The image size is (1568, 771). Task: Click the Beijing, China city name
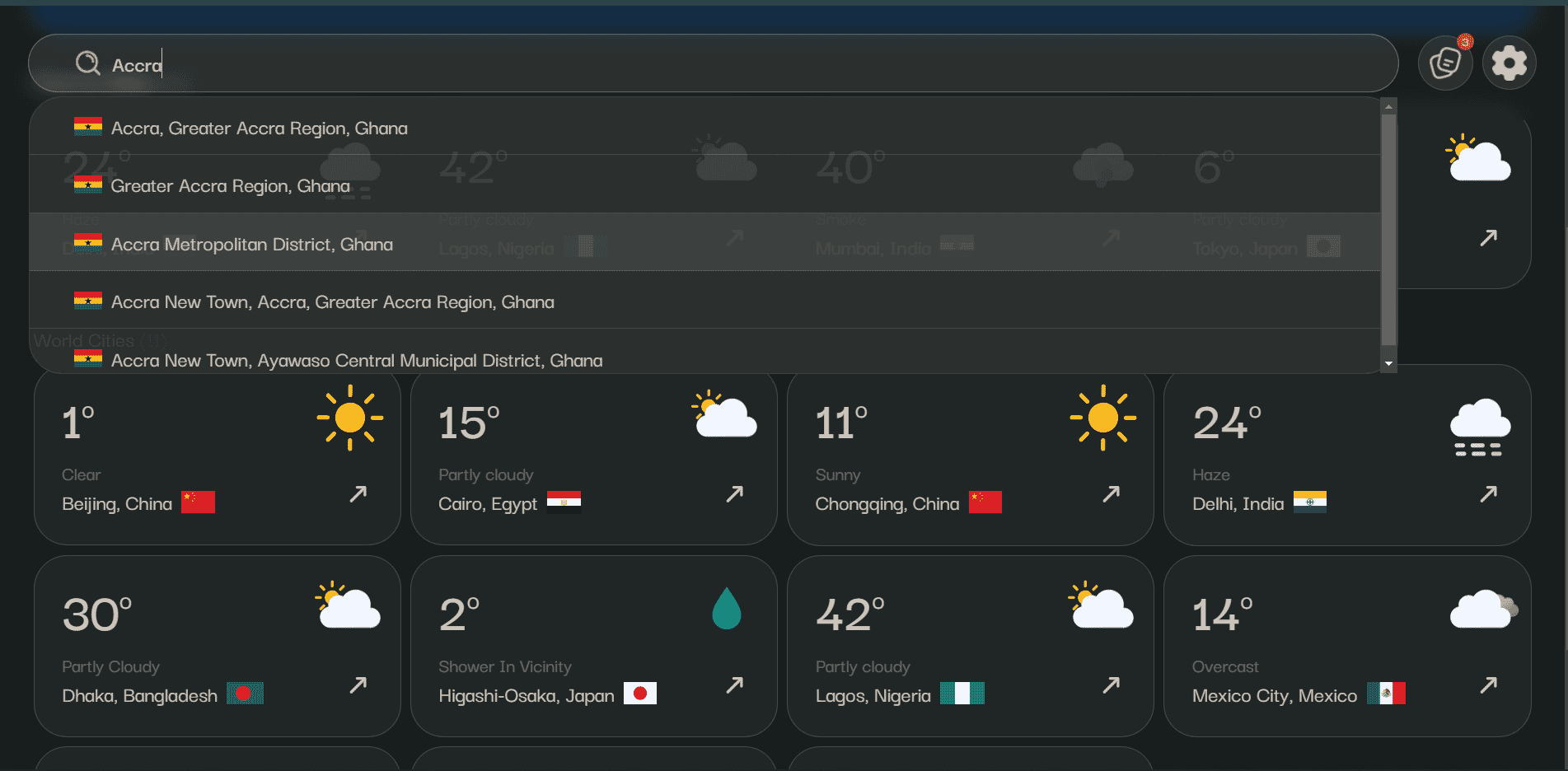point(117,503)
